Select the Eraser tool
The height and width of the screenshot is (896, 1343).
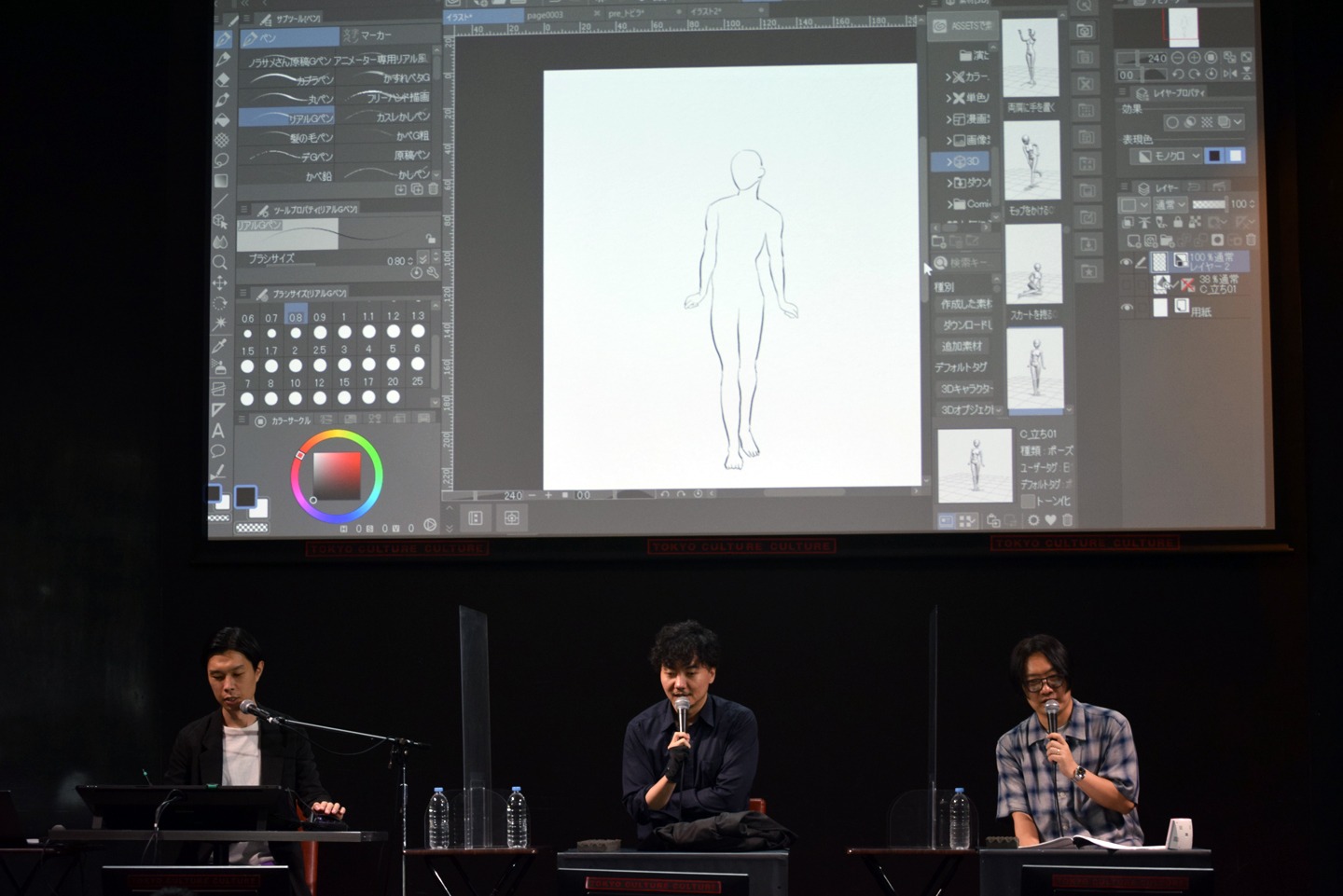(x=222, y=79)
